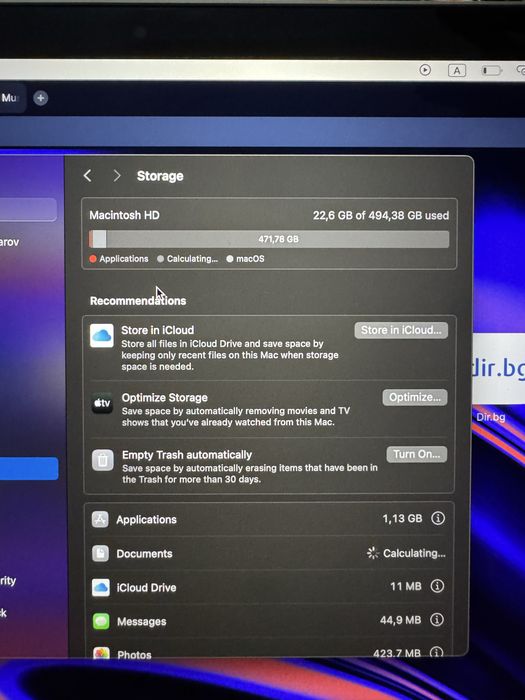Open the keyboard input 'A' menu
The image size is (525, 700).
457,71
